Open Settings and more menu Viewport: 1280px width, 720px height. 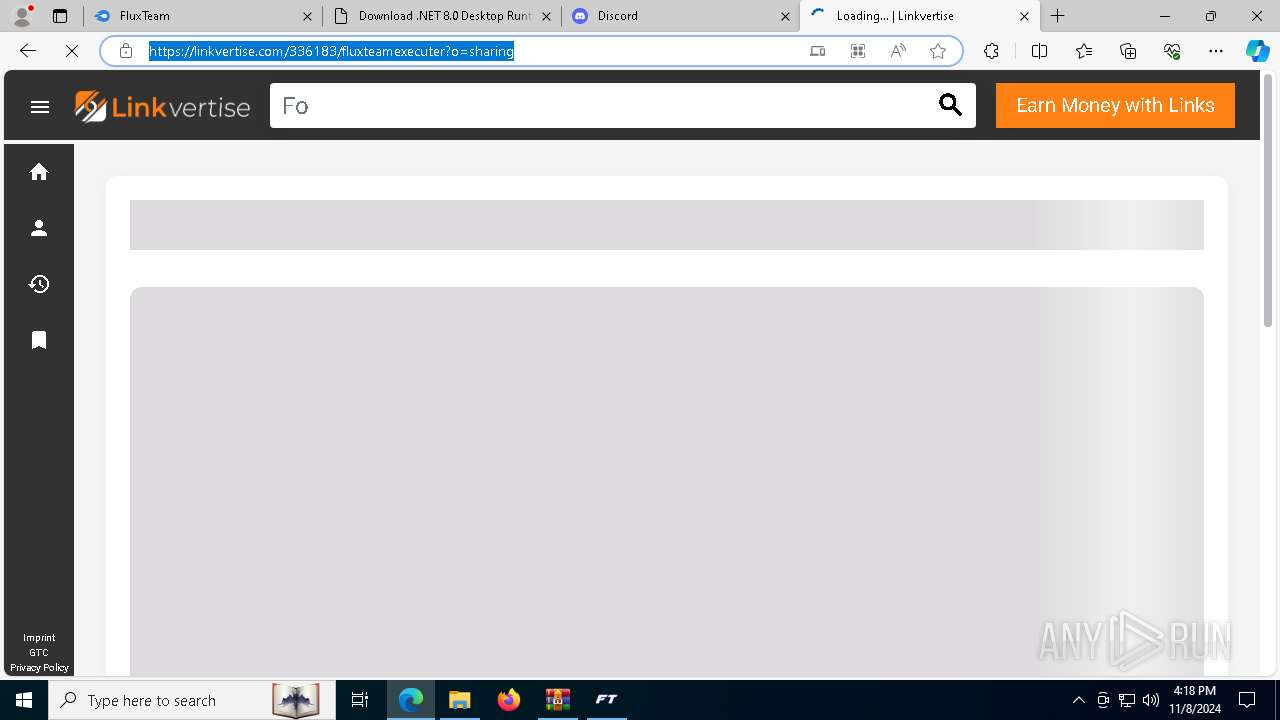(x=1216, y=51)
